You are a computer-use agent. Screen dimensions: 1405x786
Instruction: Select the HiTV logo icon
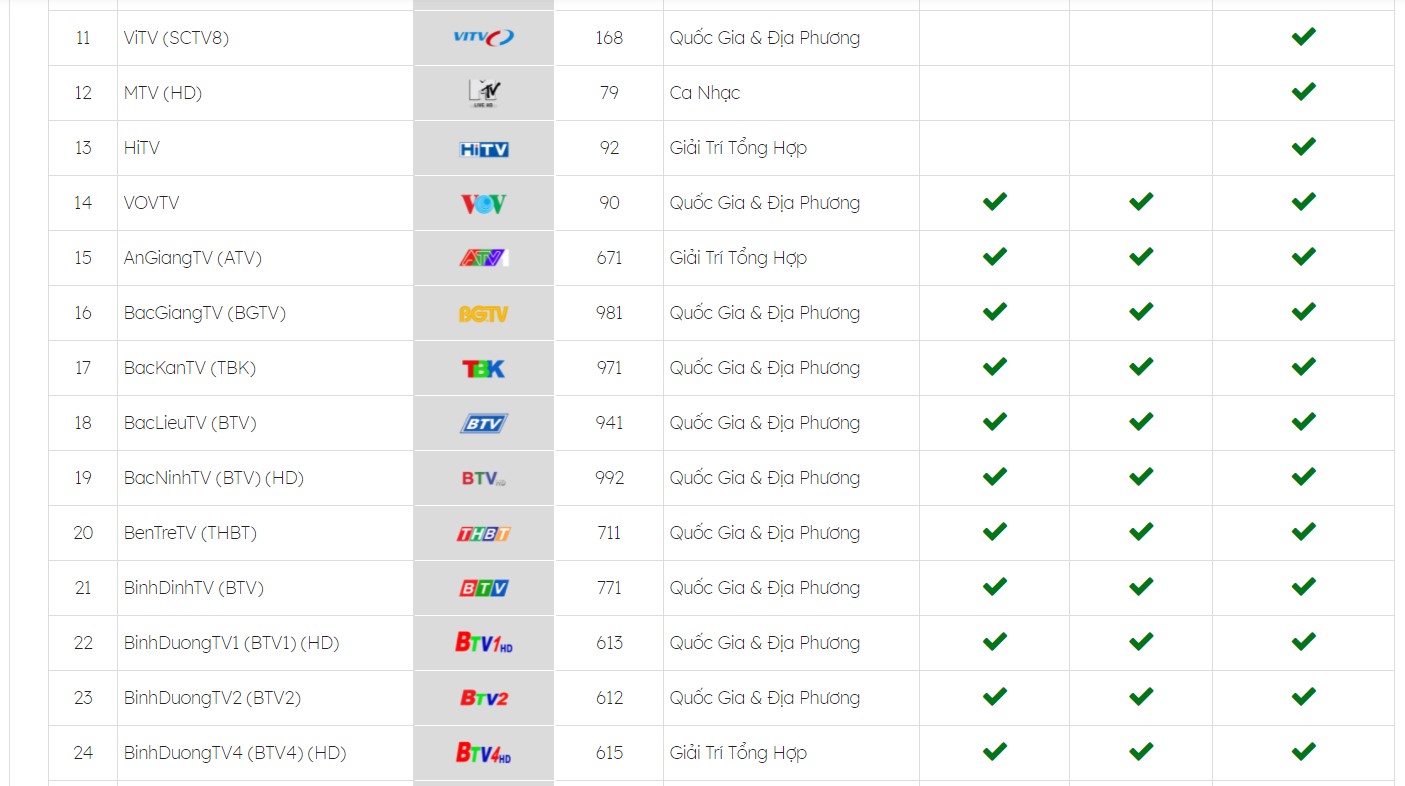[484, 149]
